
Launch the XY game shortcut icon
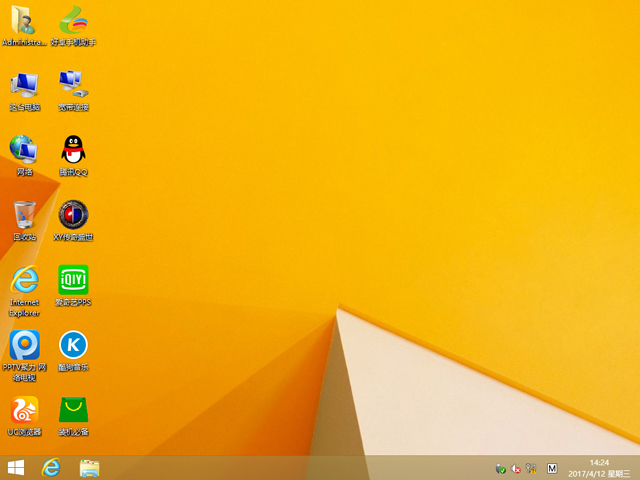73,215
